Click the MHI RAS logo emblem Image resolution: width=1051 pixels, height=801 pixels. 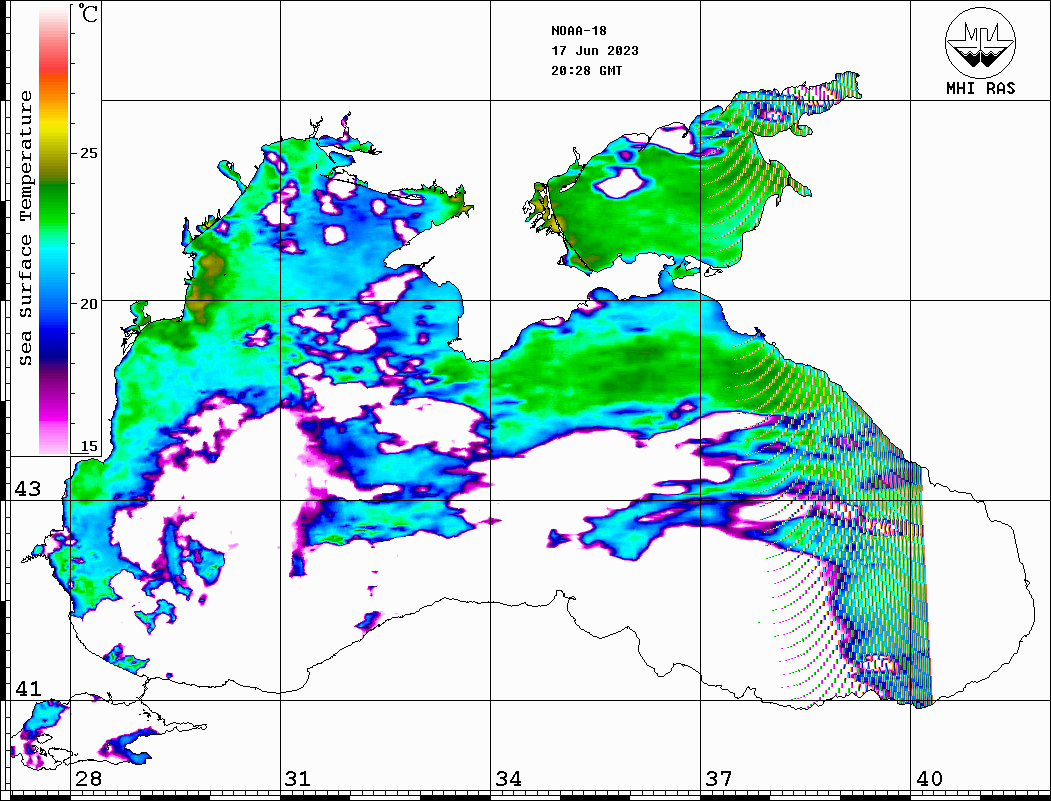point(981,42)
